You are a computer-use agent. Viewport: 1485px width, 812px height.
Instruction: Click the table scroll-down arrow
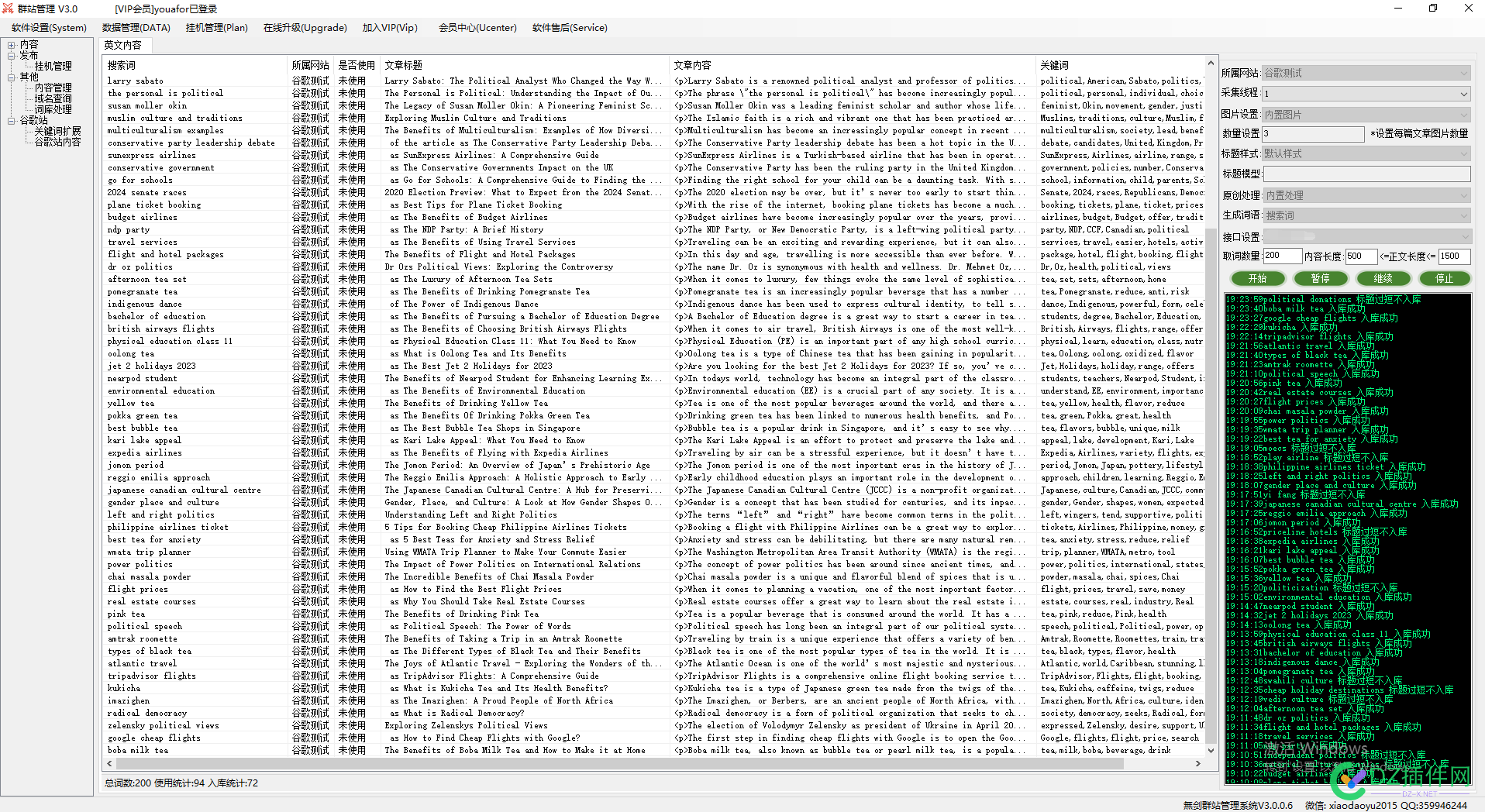coord(1211,750)
